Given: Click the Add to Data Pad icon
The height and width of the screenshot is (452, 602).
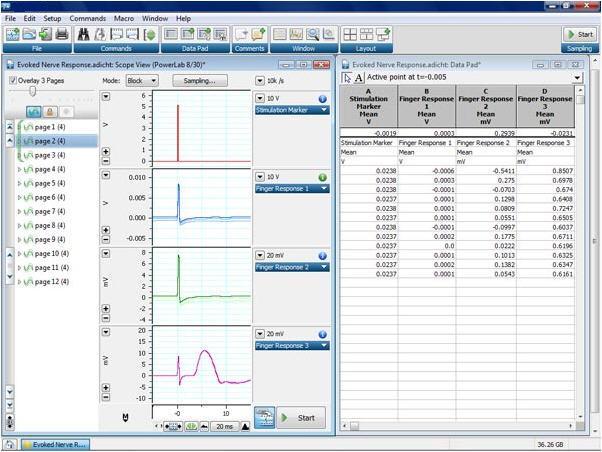Looking at the screenshot, I should 187,35.
